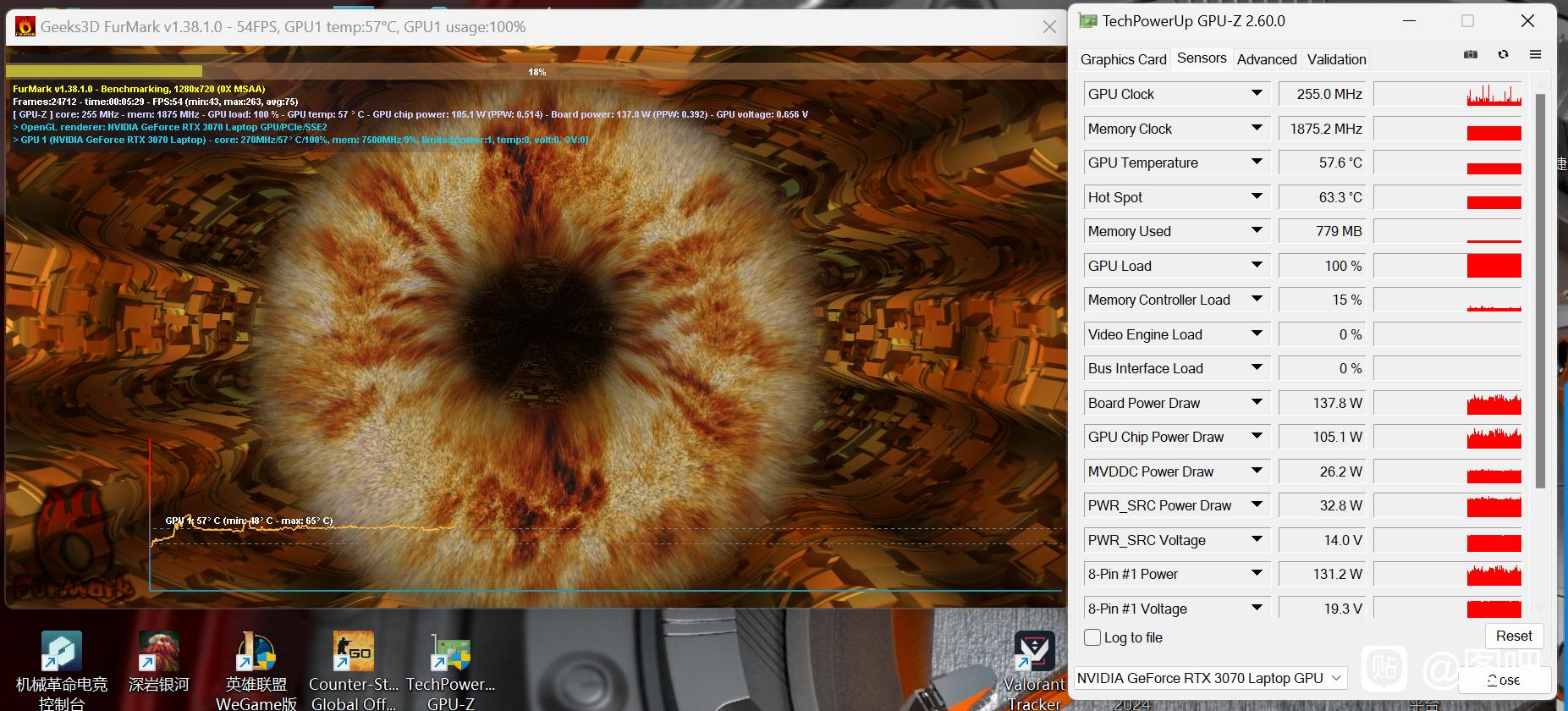Expand the GPU Clock sensor dropdown

pos(1257,93)
